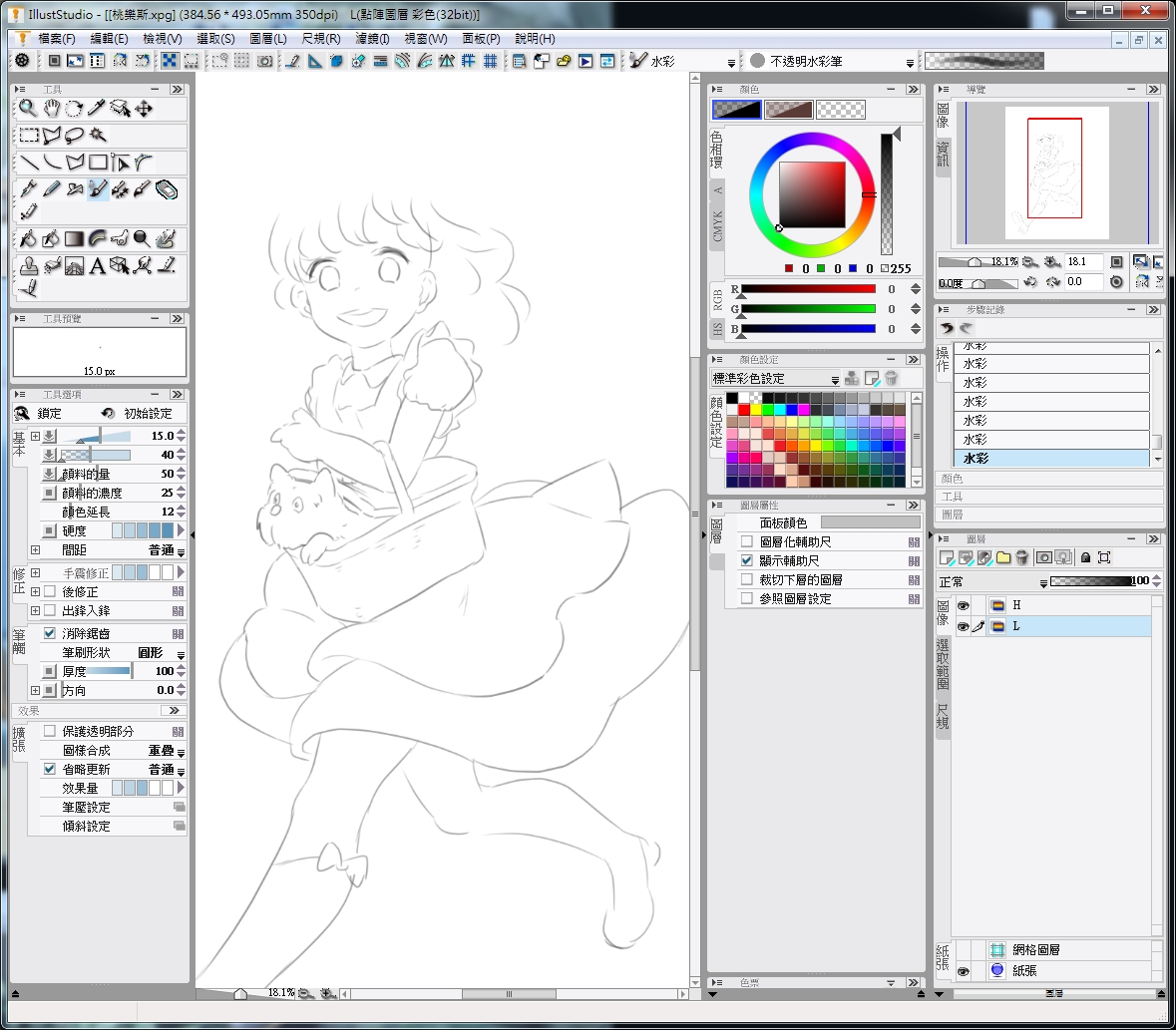Pick the Eraser tool
The image size is (1176, 1030).
pyautogui.click(x=167, y=188)
